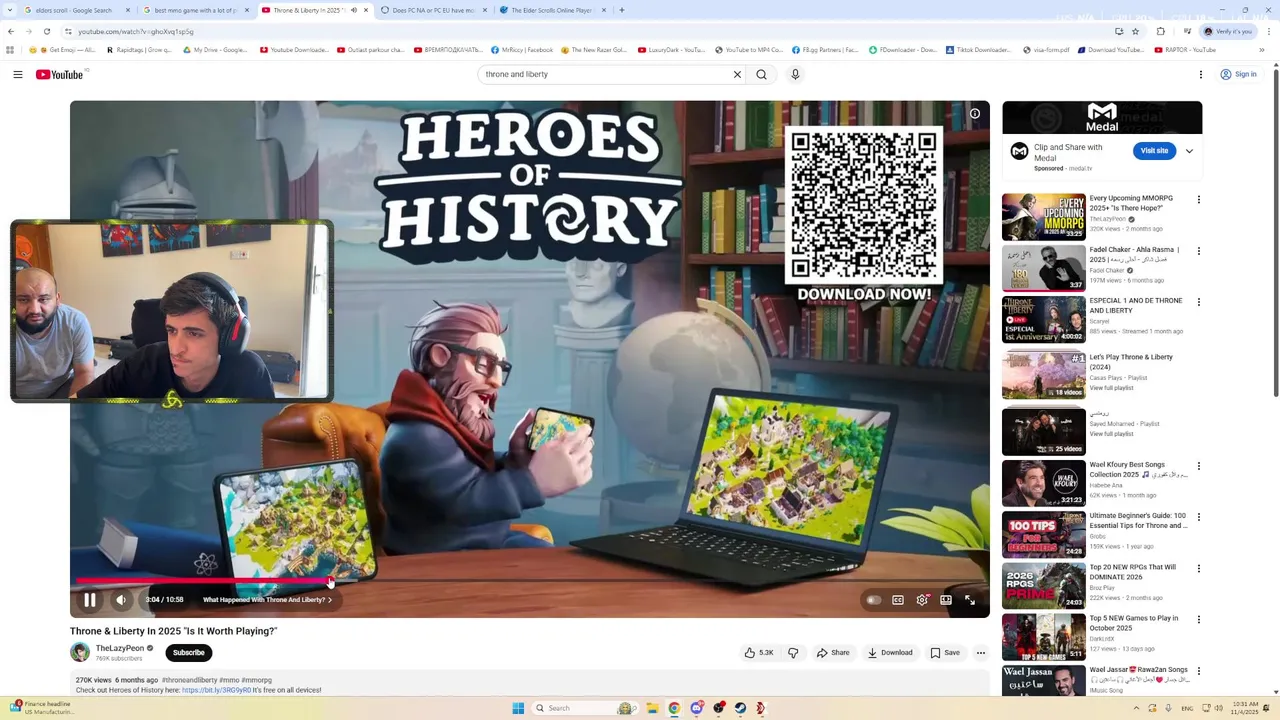Open options for 'Every Upcoming MMORPG' video
Image resolution: width=1280 pixels, height=720 pixels.
click(1199, 200)
